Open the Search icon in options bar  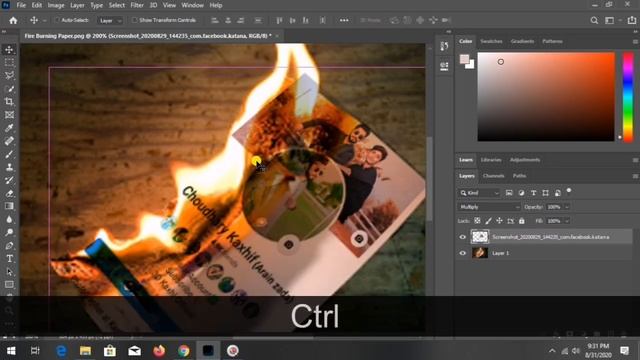pyautogui.click(x=594, y=20)
